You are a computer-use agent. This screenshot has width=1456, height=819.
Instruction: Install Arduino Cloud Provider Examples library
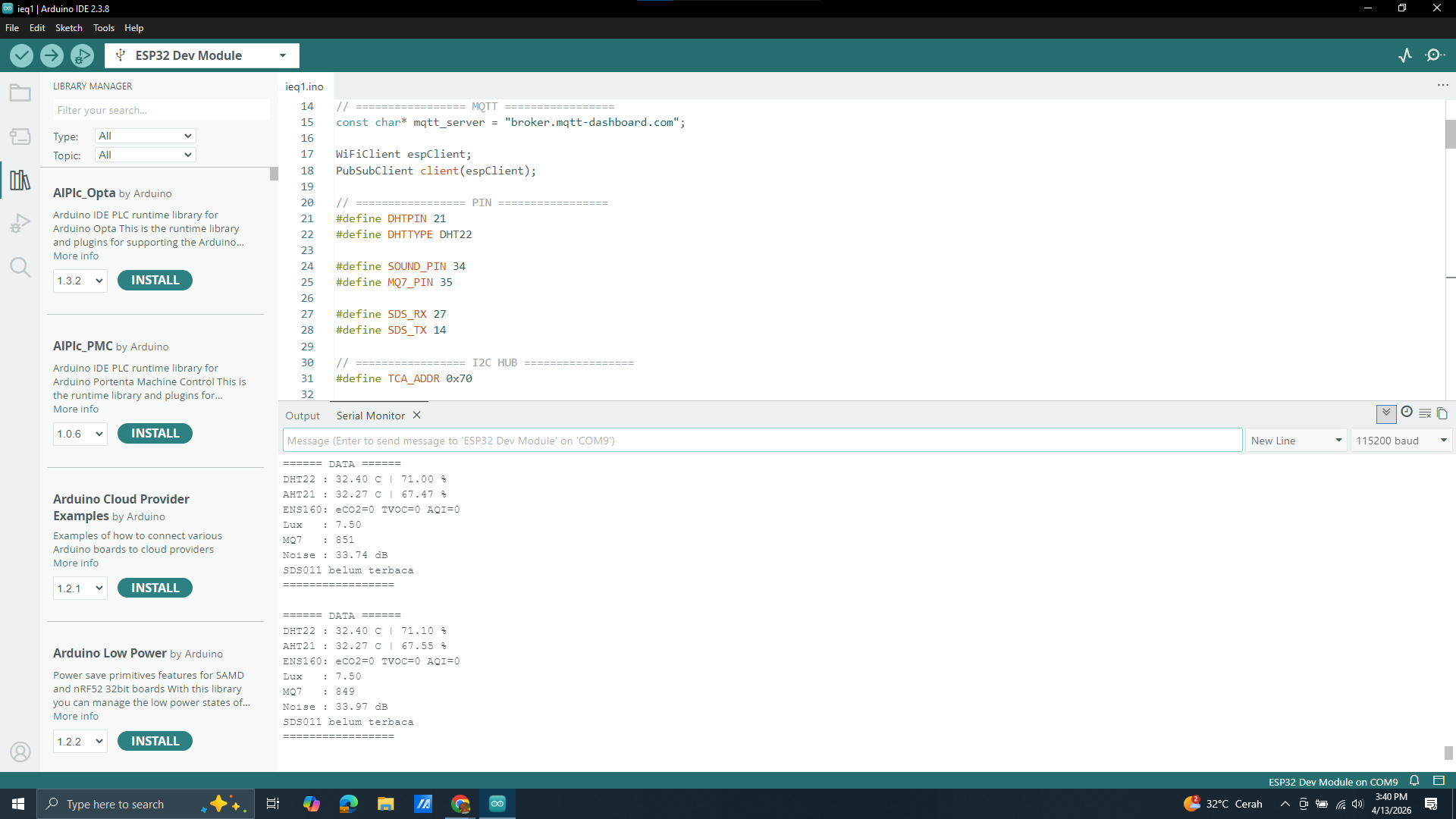click(155, 588)
